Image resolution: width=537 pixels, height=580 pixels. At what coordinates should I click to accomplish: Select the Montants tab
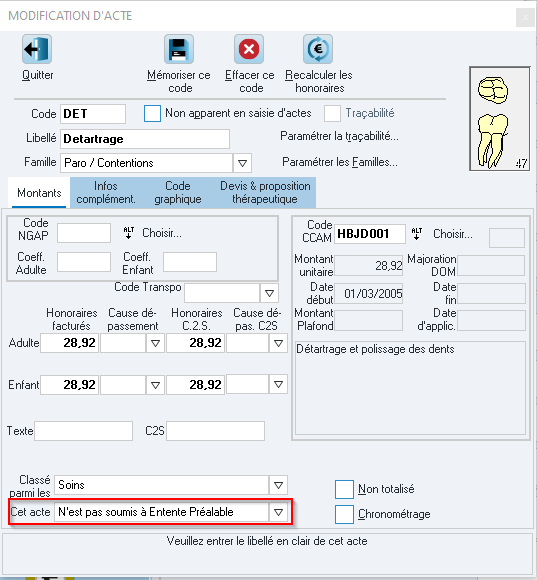tap(39, 193)
